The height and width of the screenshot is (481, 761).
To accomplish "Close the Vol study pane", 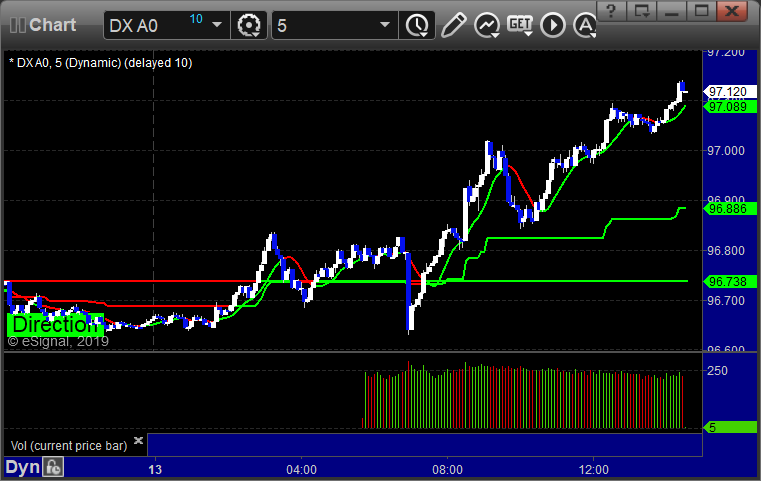I will point(138,440).
